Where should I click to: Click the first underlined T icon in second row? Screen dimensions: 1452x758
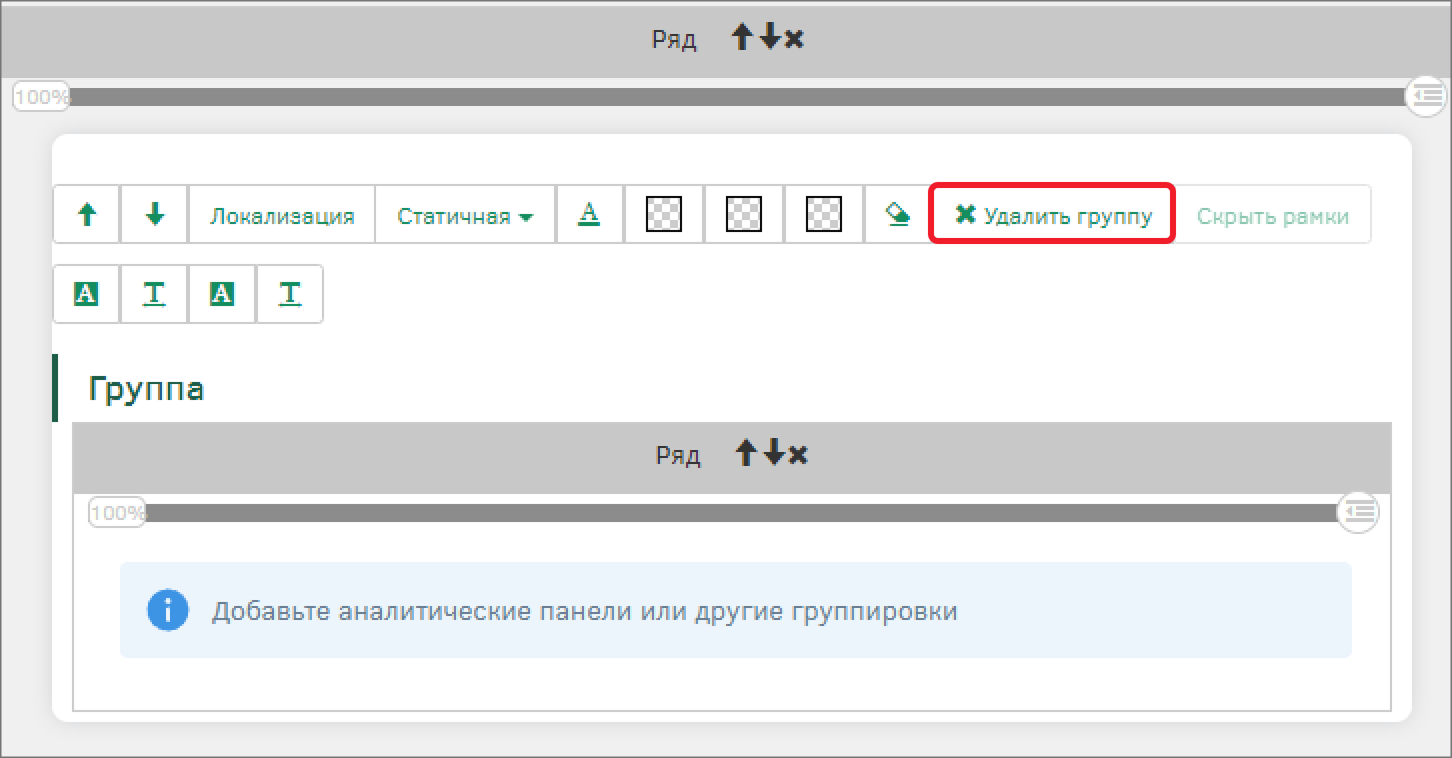[x=154, y=294]
